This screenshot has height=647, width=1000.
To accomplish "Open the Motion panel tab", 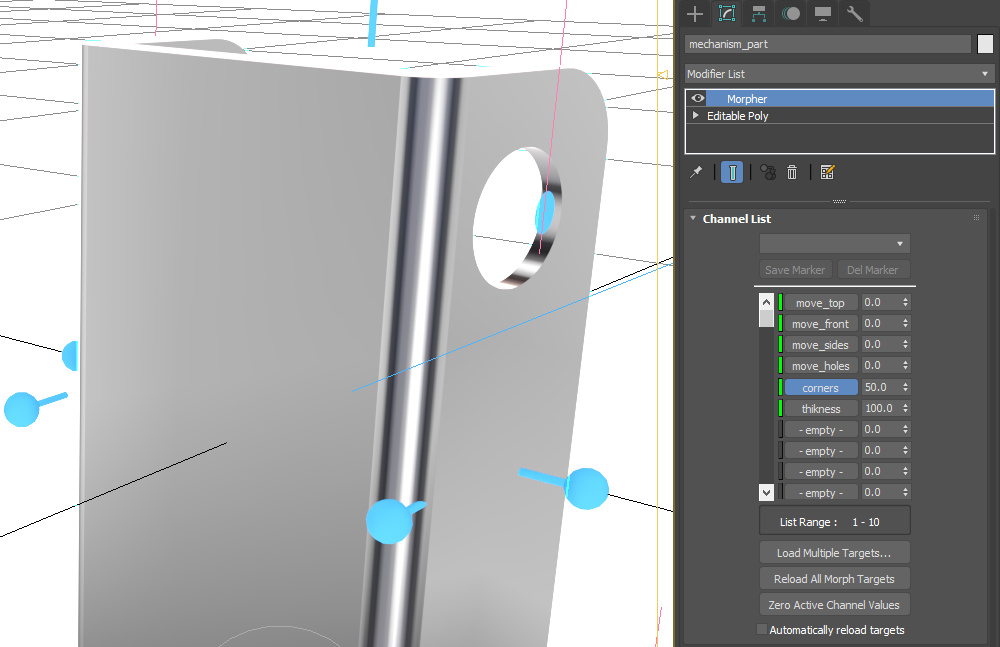I will (x=791, y=13).
